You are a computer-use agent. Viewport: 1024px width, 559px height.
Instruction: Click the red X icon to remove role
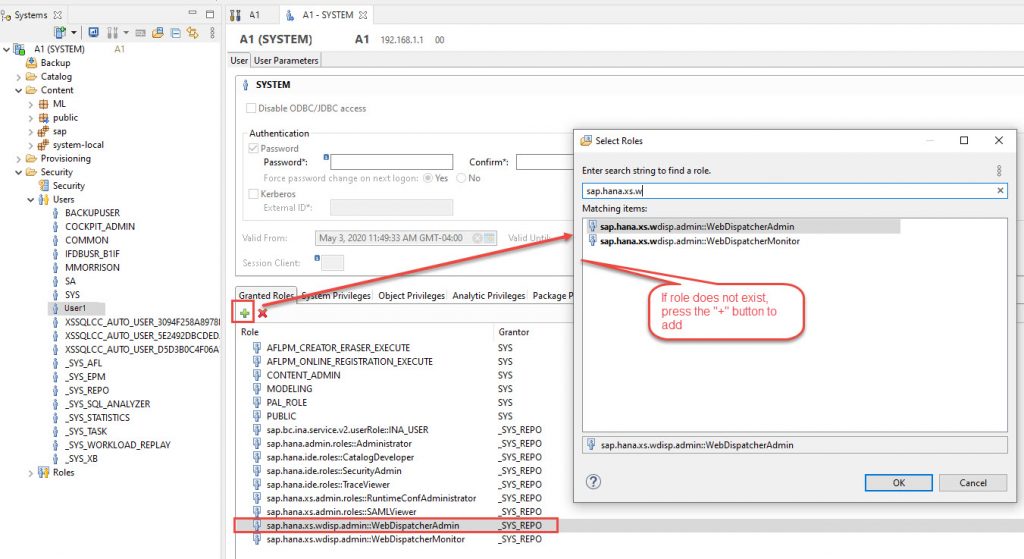pyautogui.click(x=262, y=313)
